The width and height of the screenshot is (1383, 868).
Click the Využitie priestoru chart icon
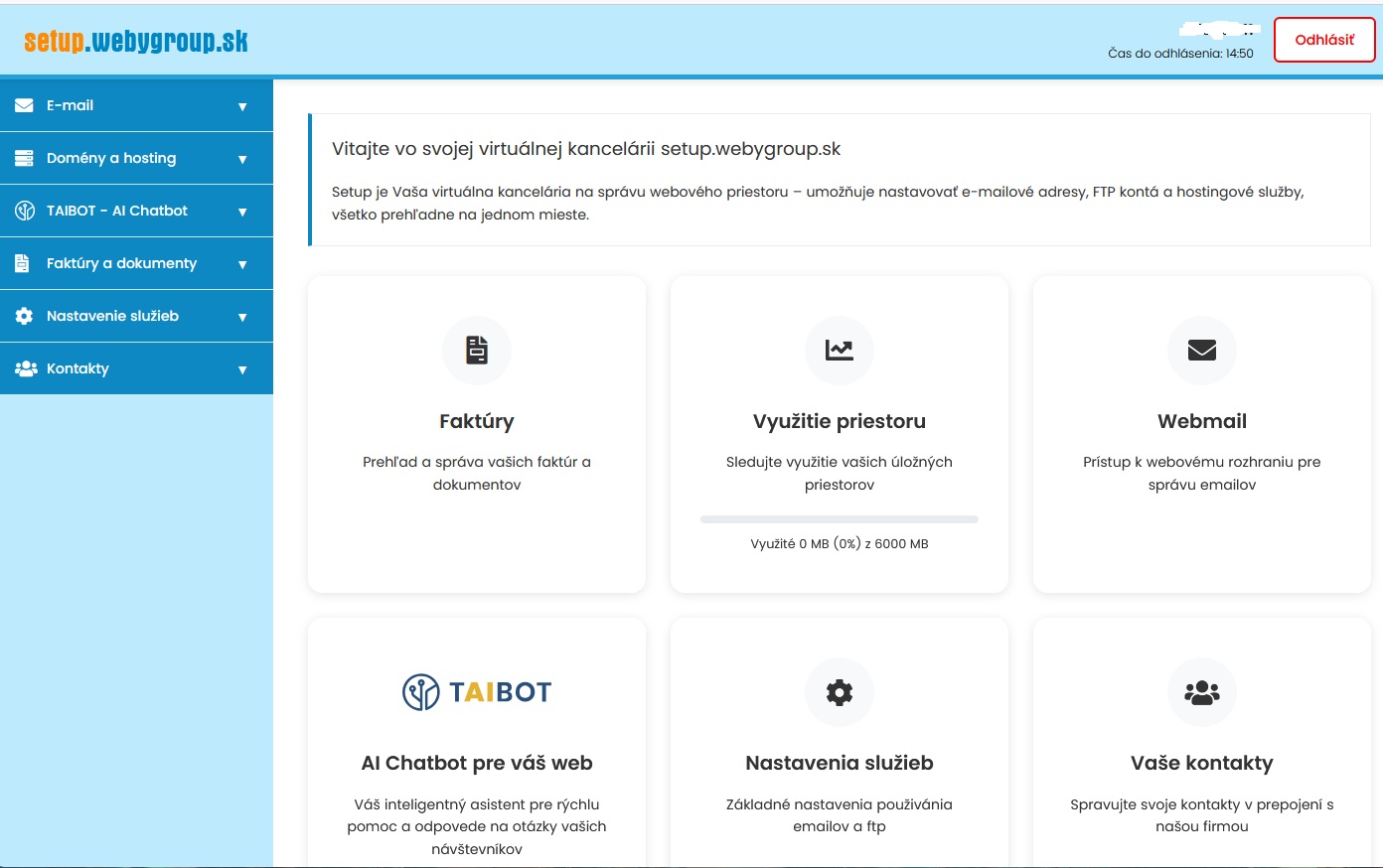(840, 350)
